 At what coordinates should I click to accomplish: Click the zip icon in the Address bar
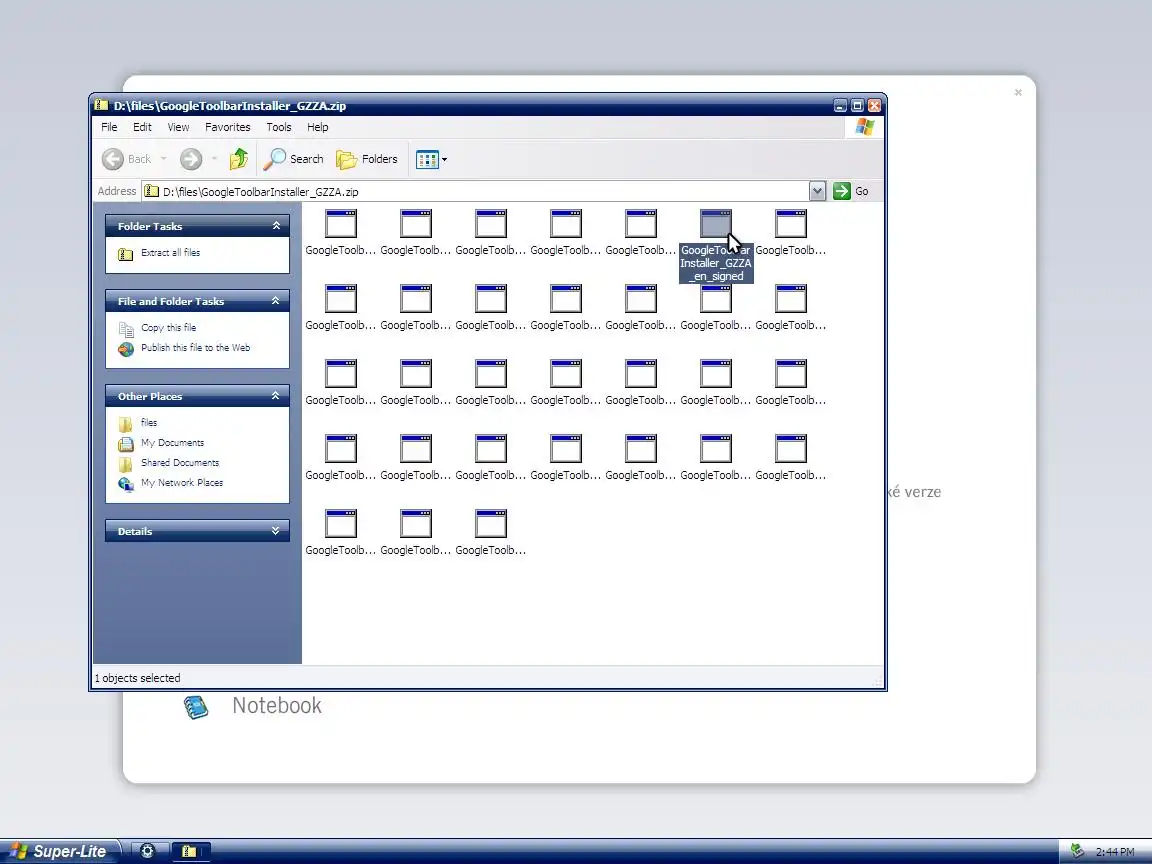pyautogui.click(x=151, y=191)
